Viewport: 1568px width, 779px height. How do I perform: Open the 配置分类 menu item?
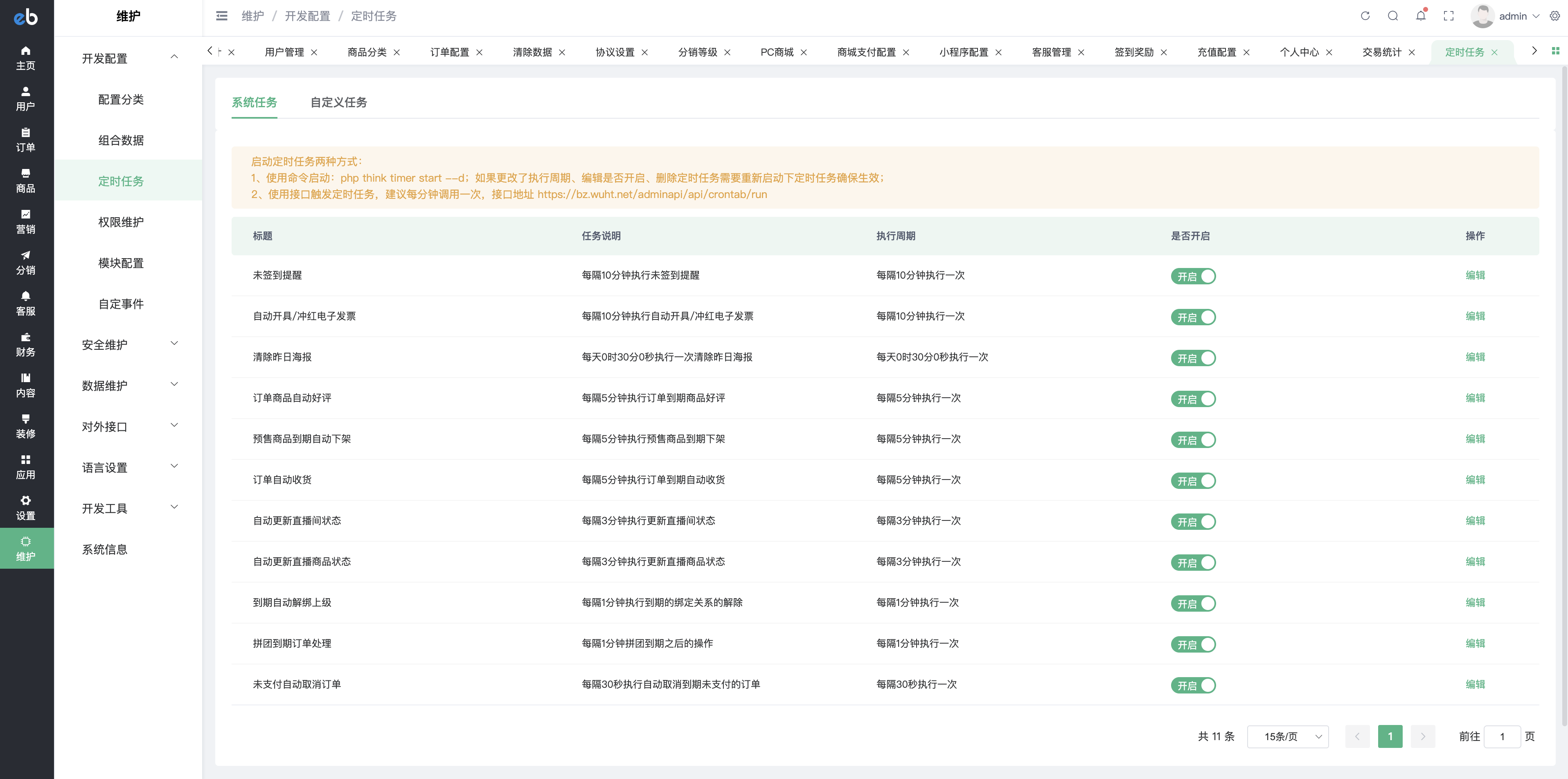(x=128, y=99)
